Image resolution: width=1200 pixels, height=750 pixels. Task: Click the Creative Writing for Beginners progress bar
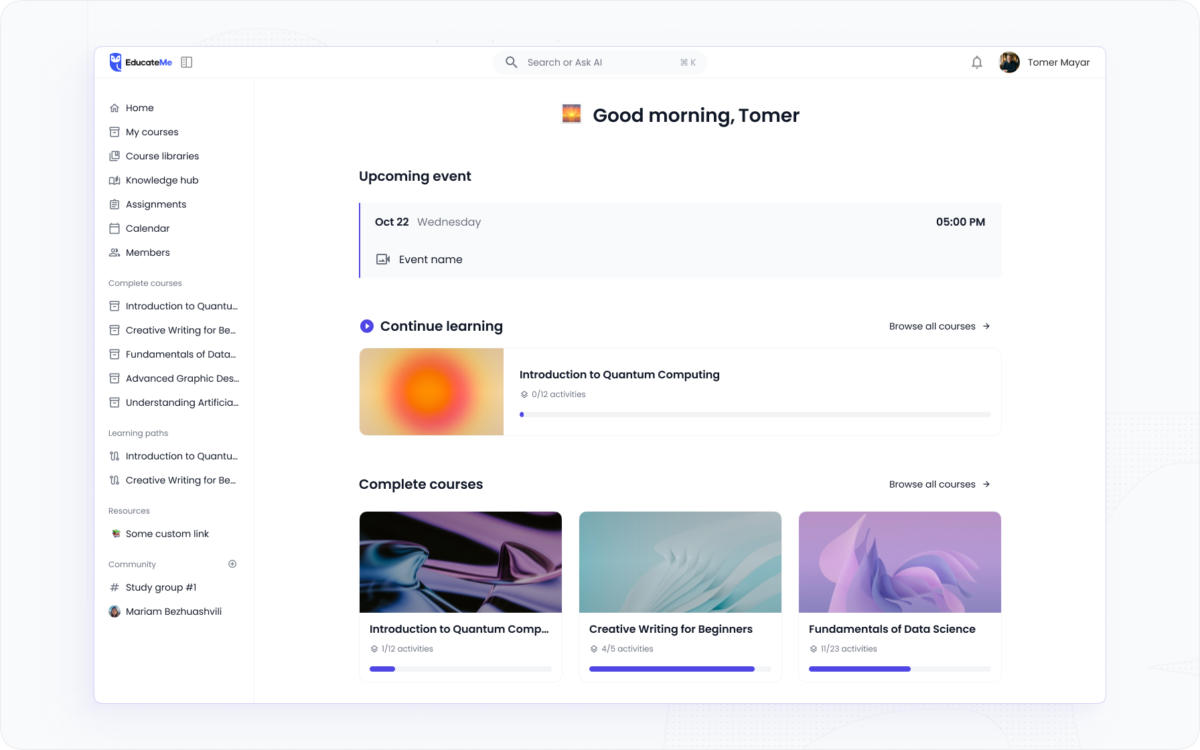(680, 669)
